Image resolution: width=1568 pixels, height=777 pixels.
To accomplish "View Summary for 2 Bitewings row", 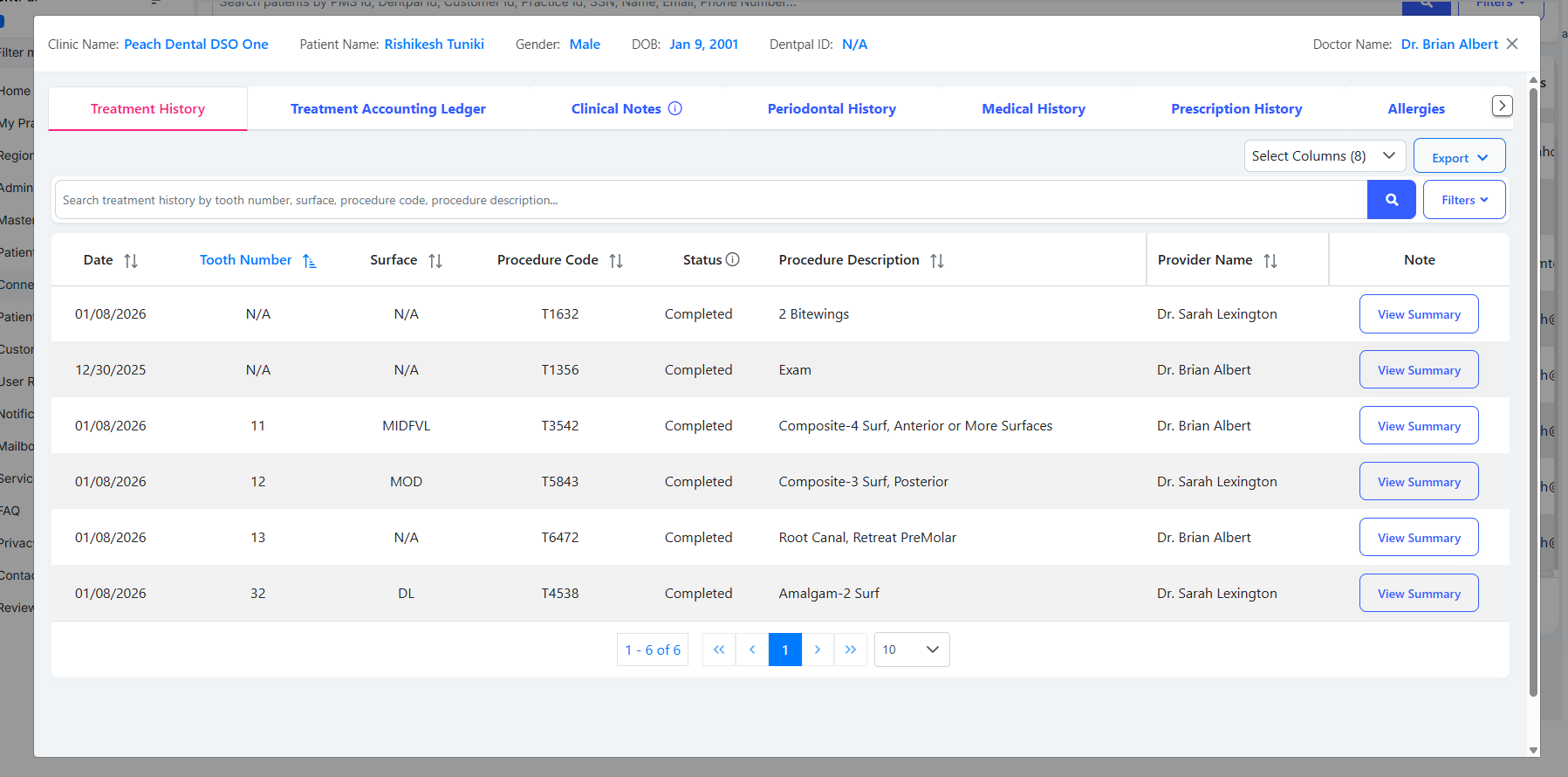I will click(x=1418, y=314).
